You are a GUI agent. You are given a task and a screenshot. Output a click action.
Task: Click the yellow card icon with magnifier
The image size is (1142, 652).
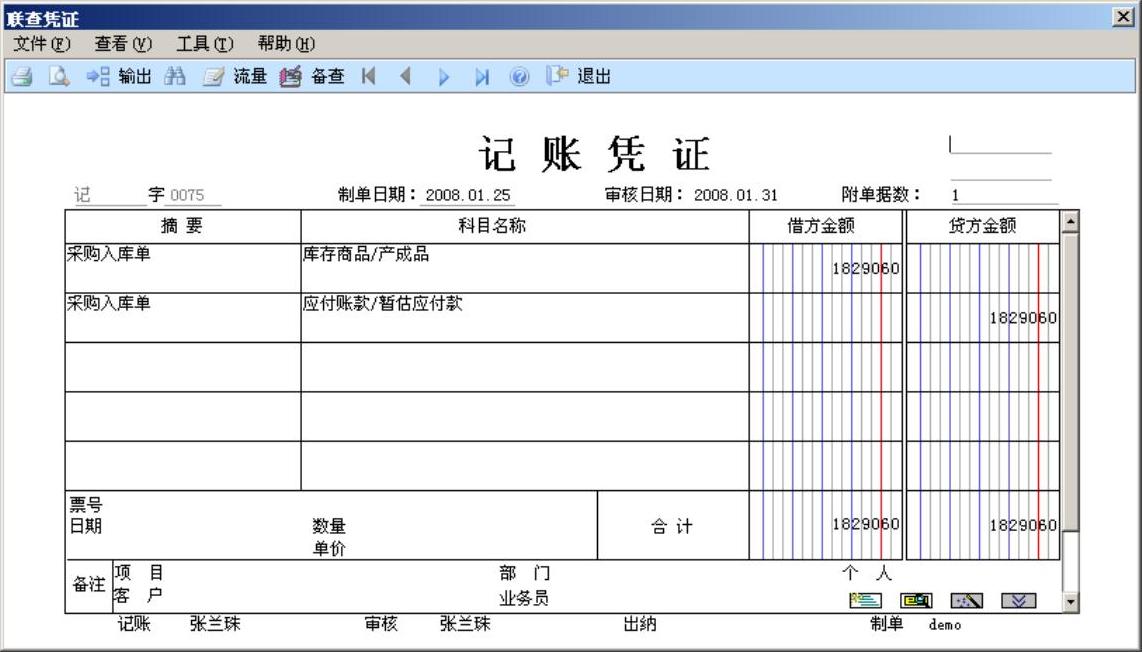(916, 600)
